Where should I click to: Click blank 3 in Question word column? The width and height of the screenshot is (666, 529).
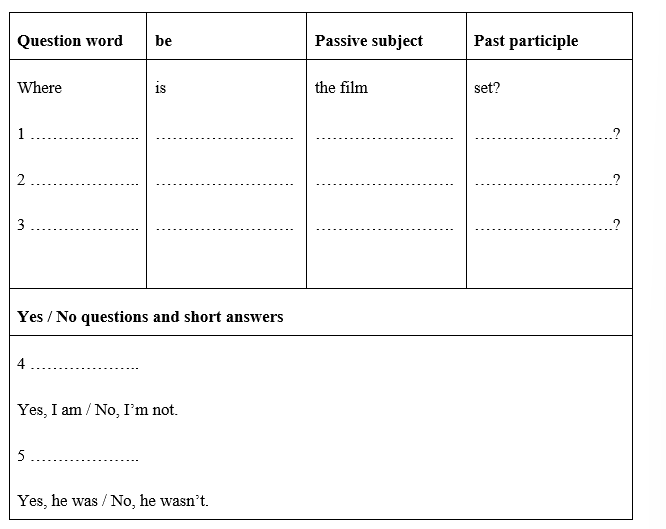[84, 226]
